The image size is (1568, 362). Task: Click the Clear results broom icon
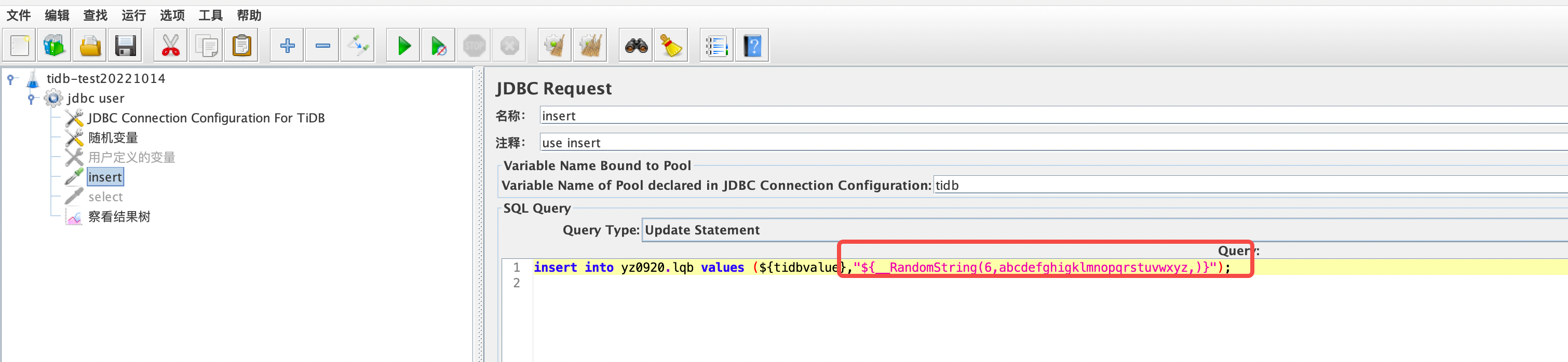click(555, 45)
